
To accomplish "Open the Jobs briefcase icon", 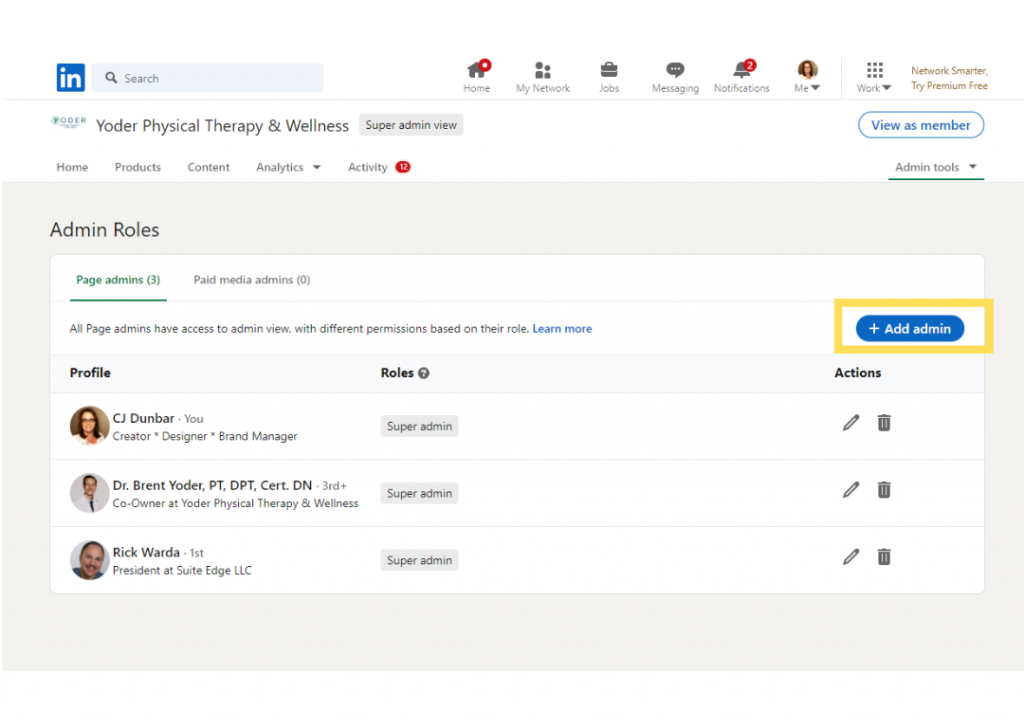I will [x=609, y=77].
